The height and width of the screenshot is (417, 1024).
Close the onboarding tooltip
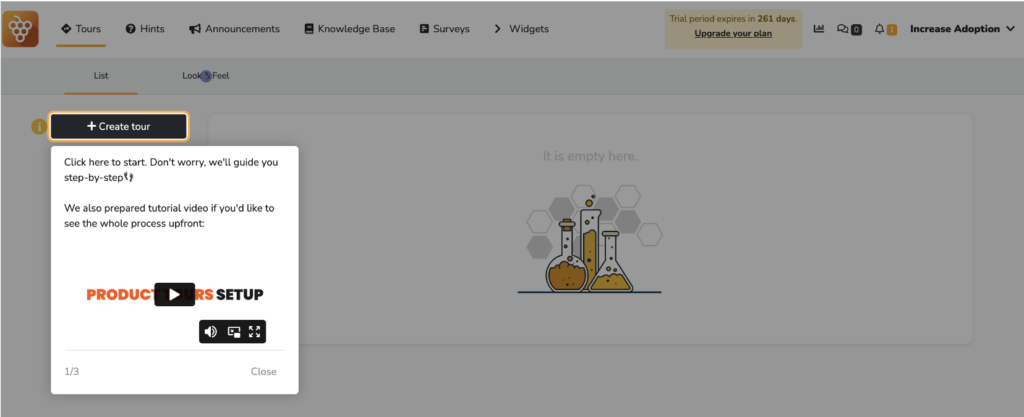(264, 372)
